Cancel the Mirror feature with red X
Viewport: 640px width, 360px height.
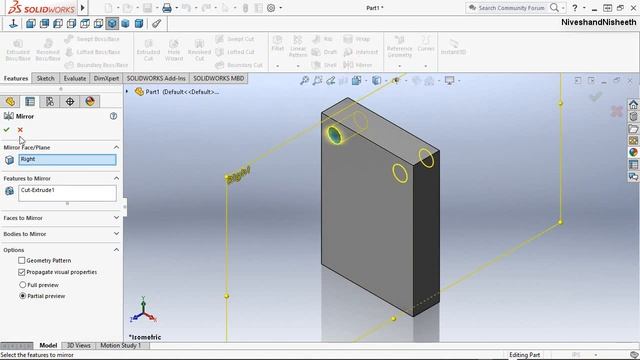point(20,130)
